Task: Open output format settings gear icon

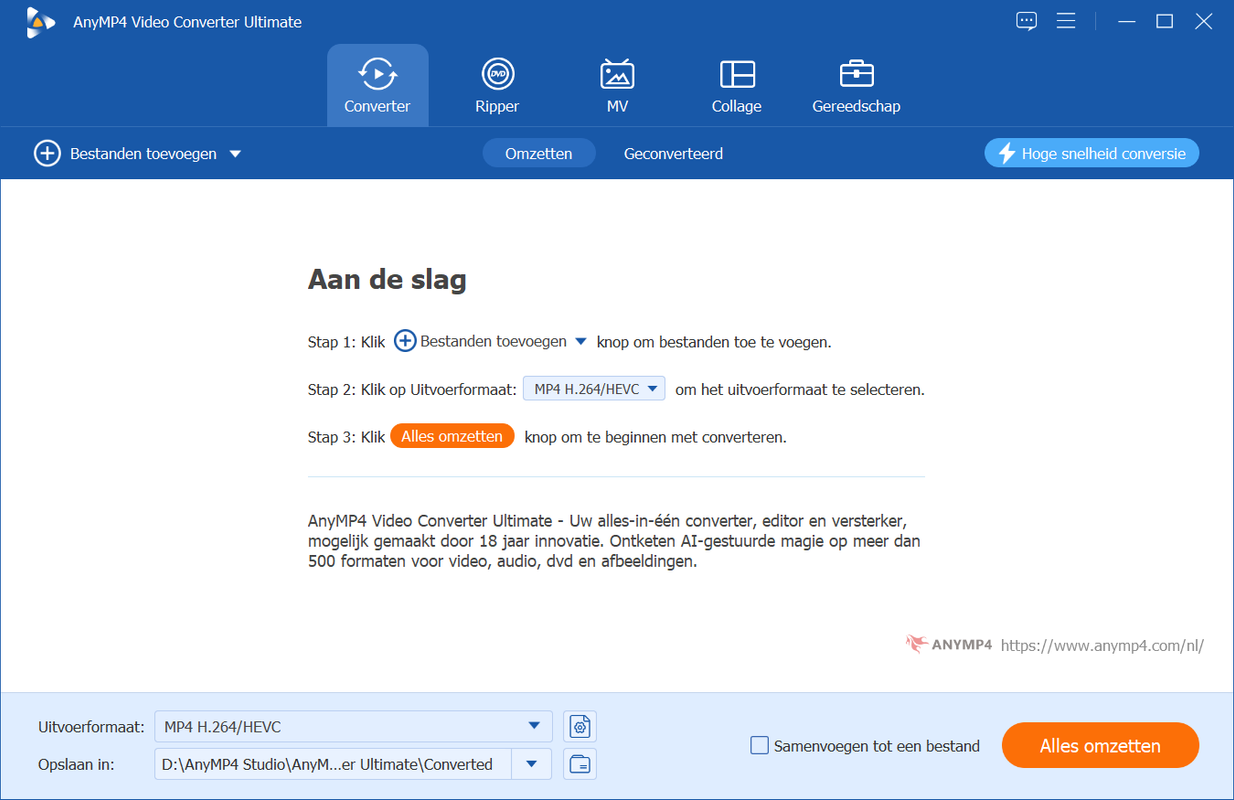Action: [x=580, y=727]
